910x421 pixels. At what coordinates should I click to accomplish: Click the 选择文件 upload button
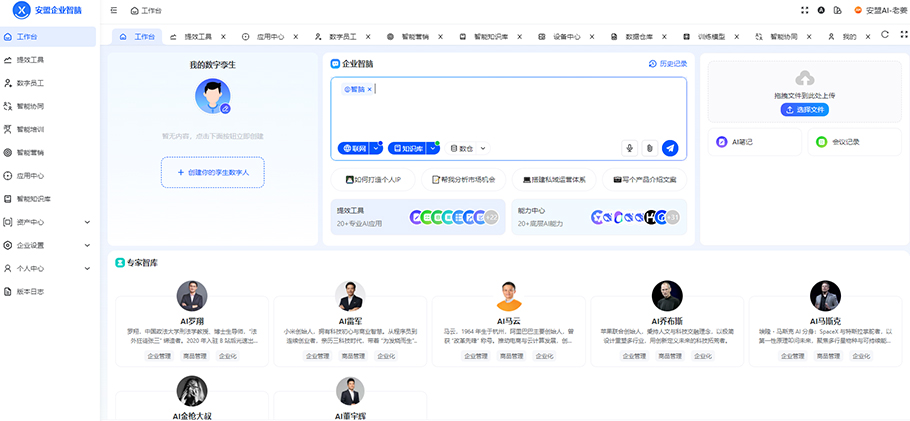tap(805, 110)
